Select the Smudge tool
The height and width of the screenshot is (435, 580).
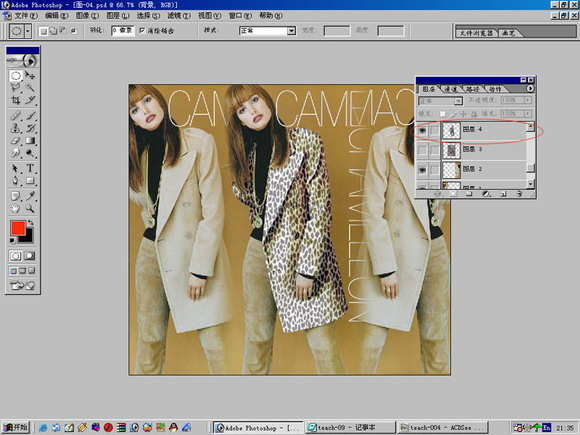[16, 153]
